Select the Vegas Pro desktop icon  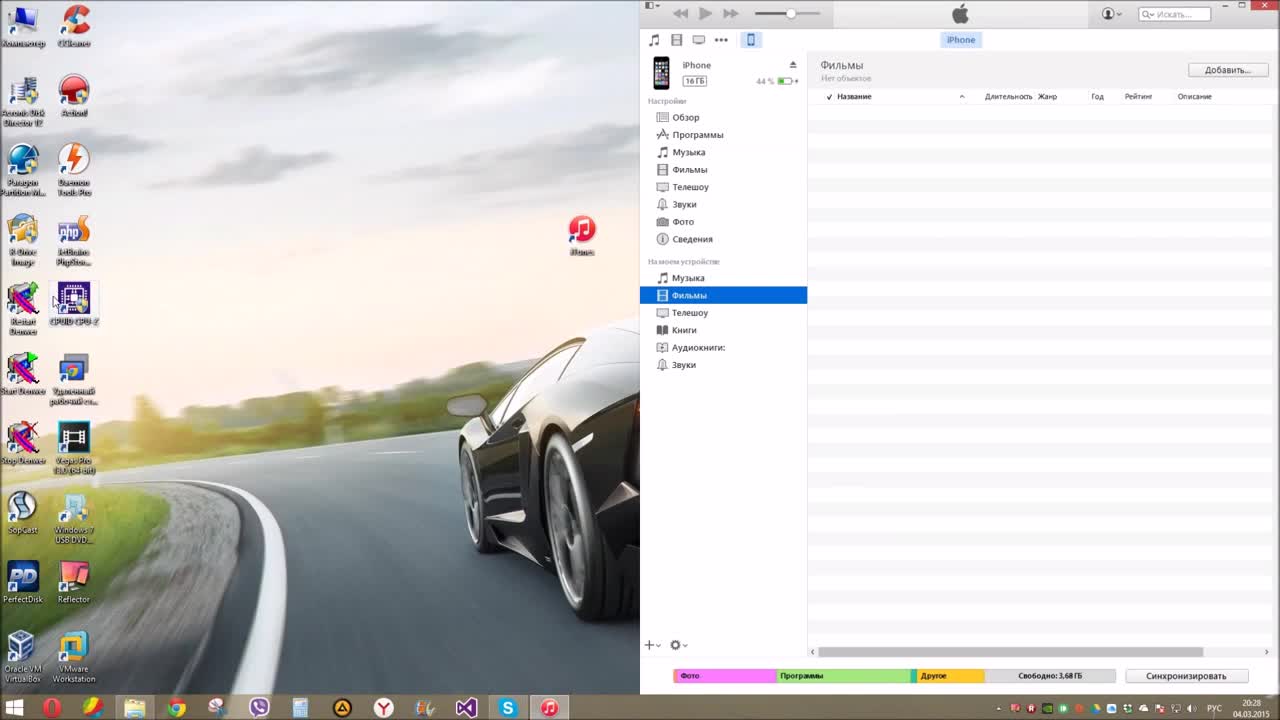click(74, 448)
